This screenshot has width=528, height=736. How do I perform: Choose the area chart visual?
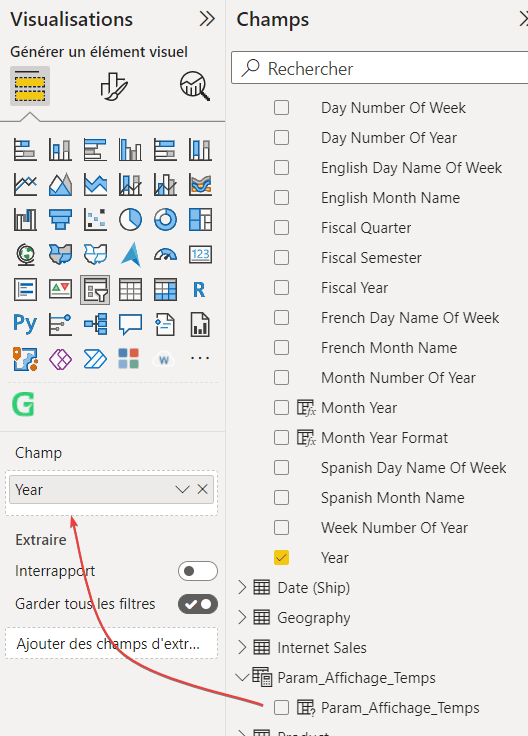(60, 184)
